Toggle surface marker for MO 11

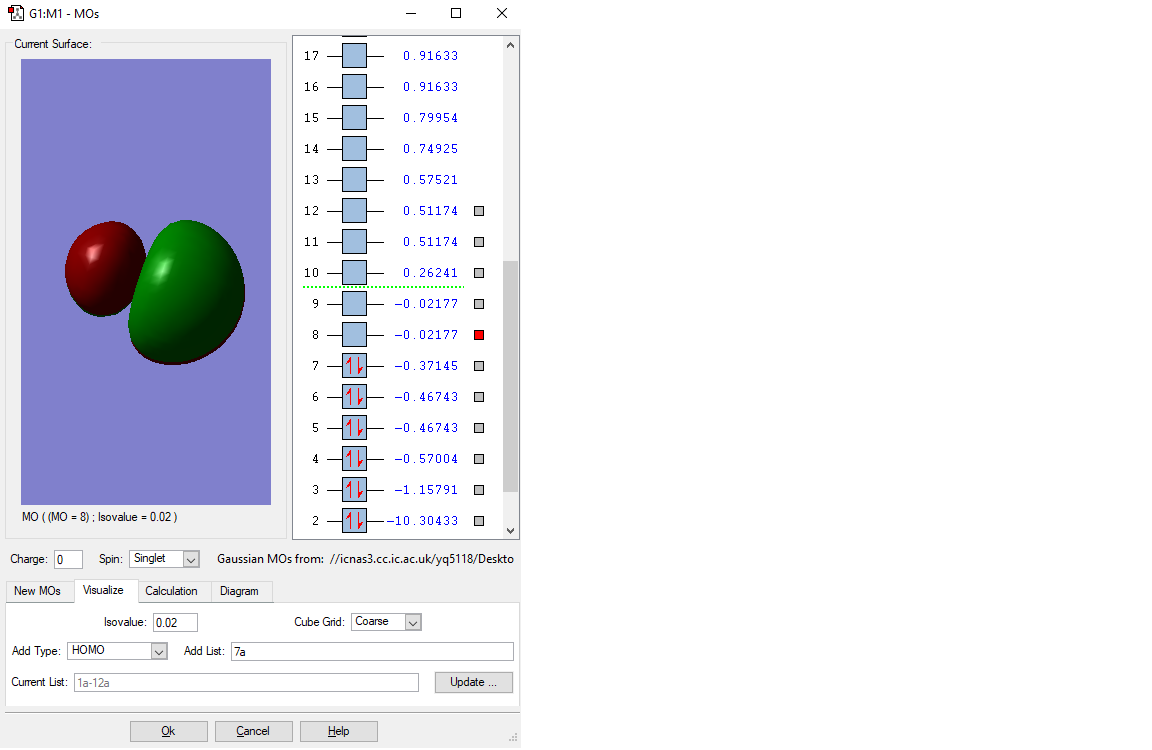[x=479, y=242]
